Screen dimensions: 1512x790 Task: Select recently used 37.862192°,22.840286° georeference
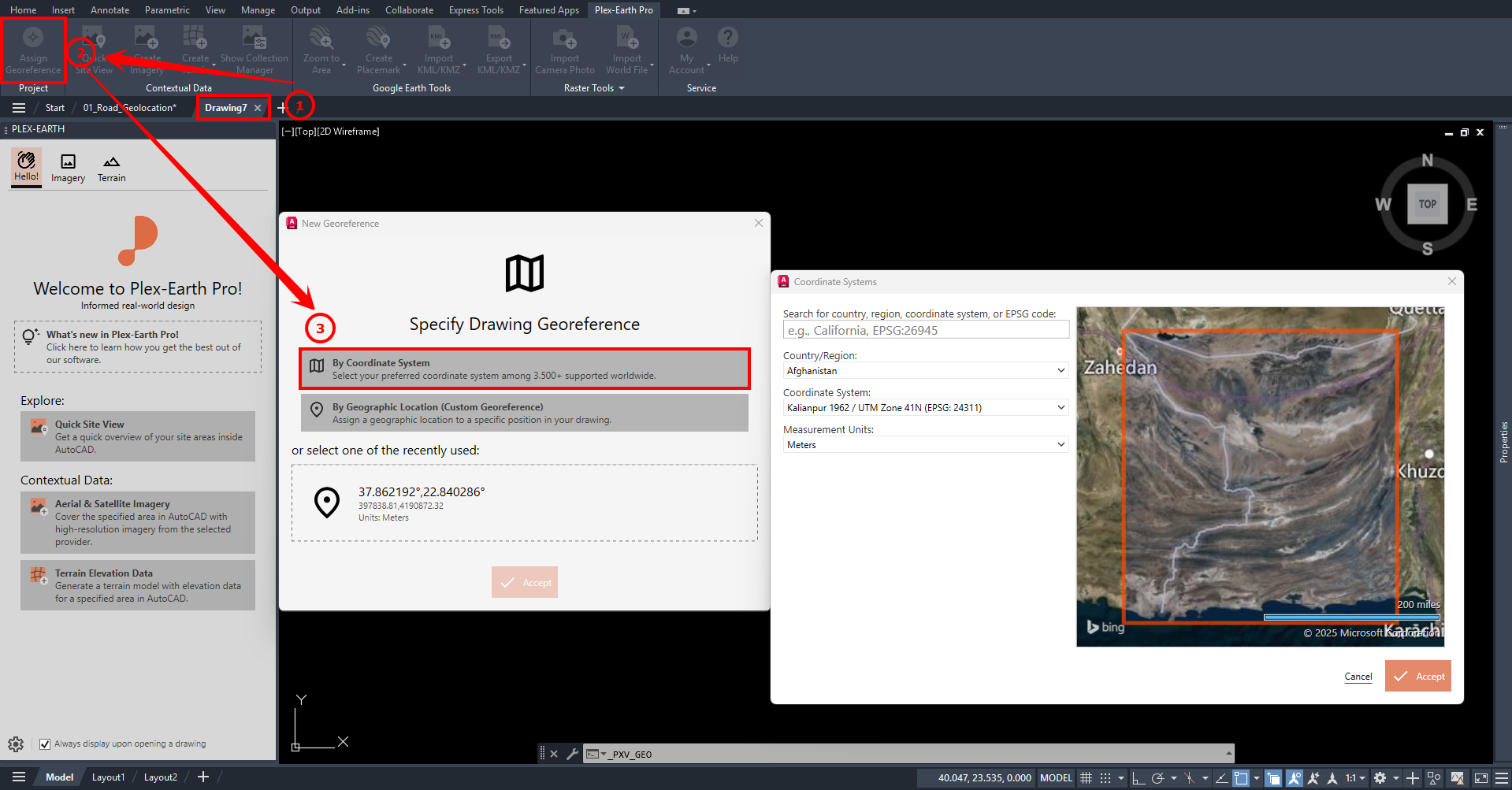pyautogui.click(x=525, y=503)
